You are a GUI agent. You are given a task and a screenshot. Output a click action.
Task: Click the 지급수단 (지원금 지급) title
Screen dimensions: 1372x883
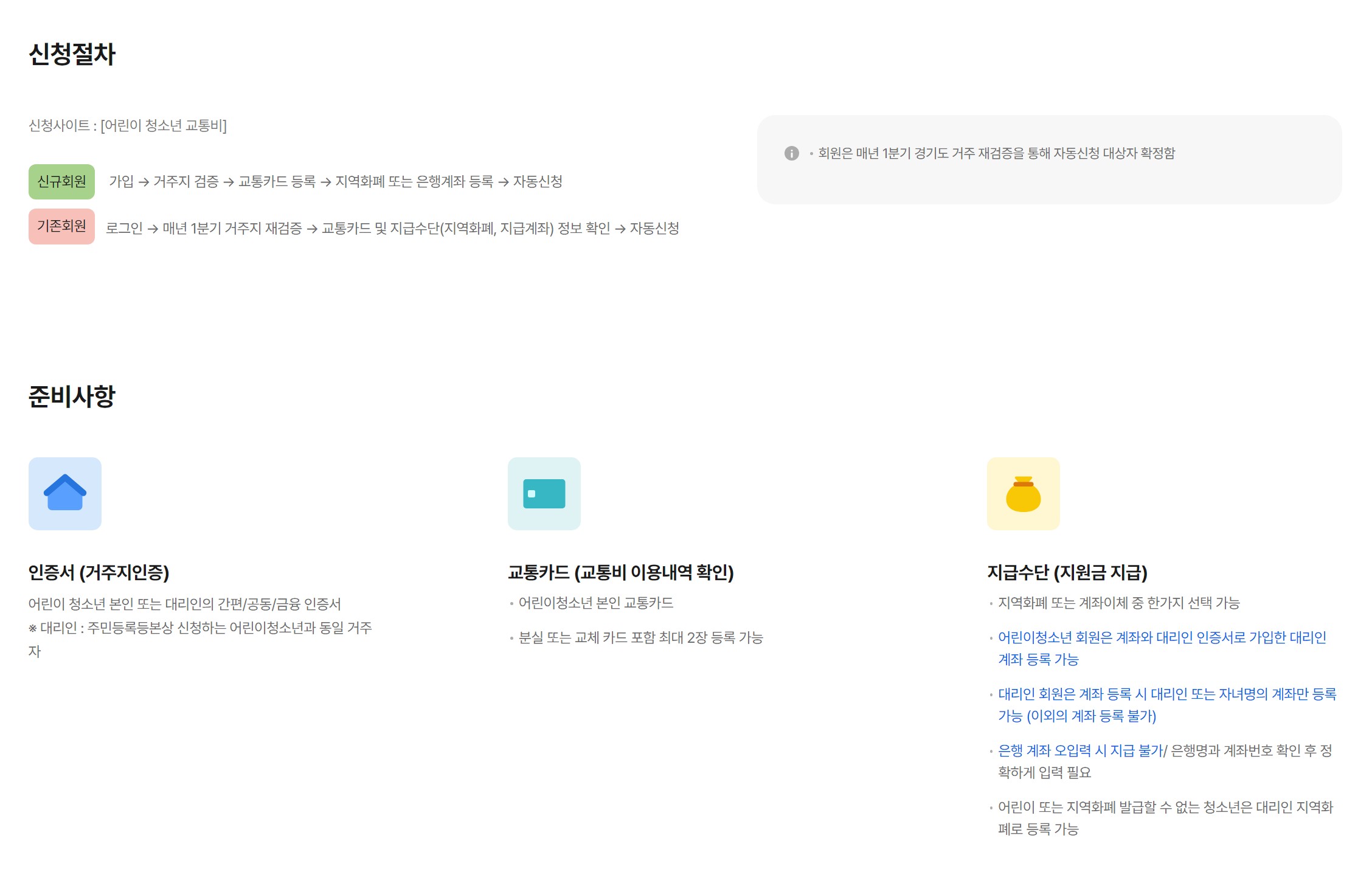coord(1067,572)
